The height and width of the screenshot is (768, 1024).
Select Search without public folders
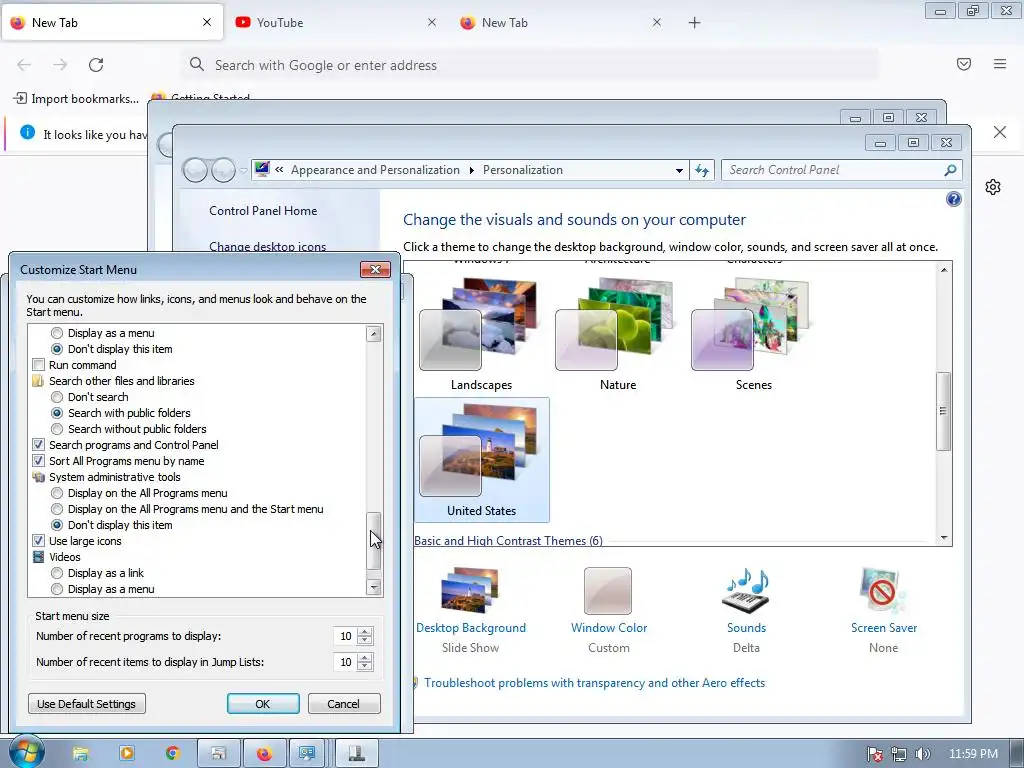pyautogui.click(x=57, y=429)
